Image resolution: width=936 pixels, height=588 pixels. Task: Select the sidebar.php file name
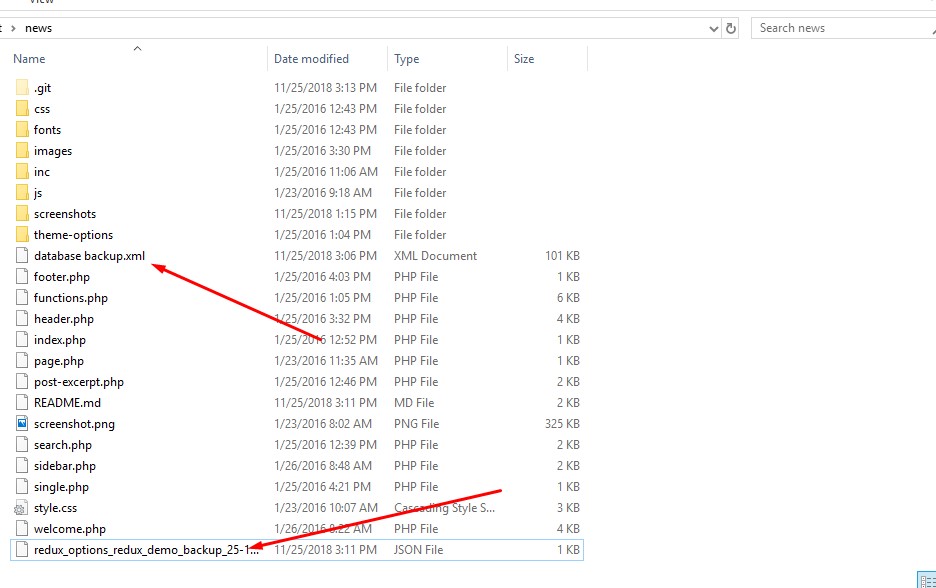64,466
